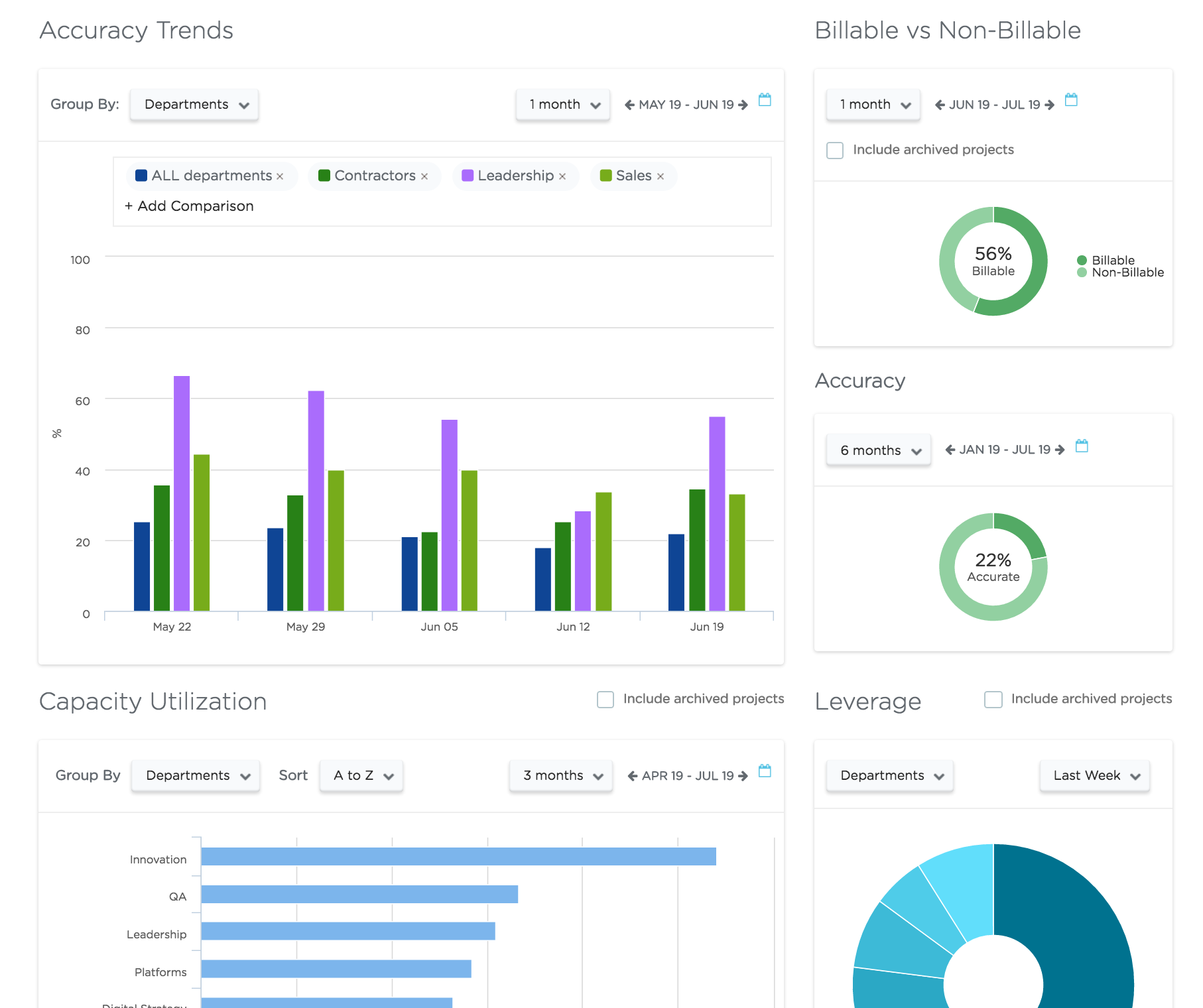Open Capacity Group By Departments dropdown
The width and height of the screenshot is (1203, 1008).
click(196, 776)
